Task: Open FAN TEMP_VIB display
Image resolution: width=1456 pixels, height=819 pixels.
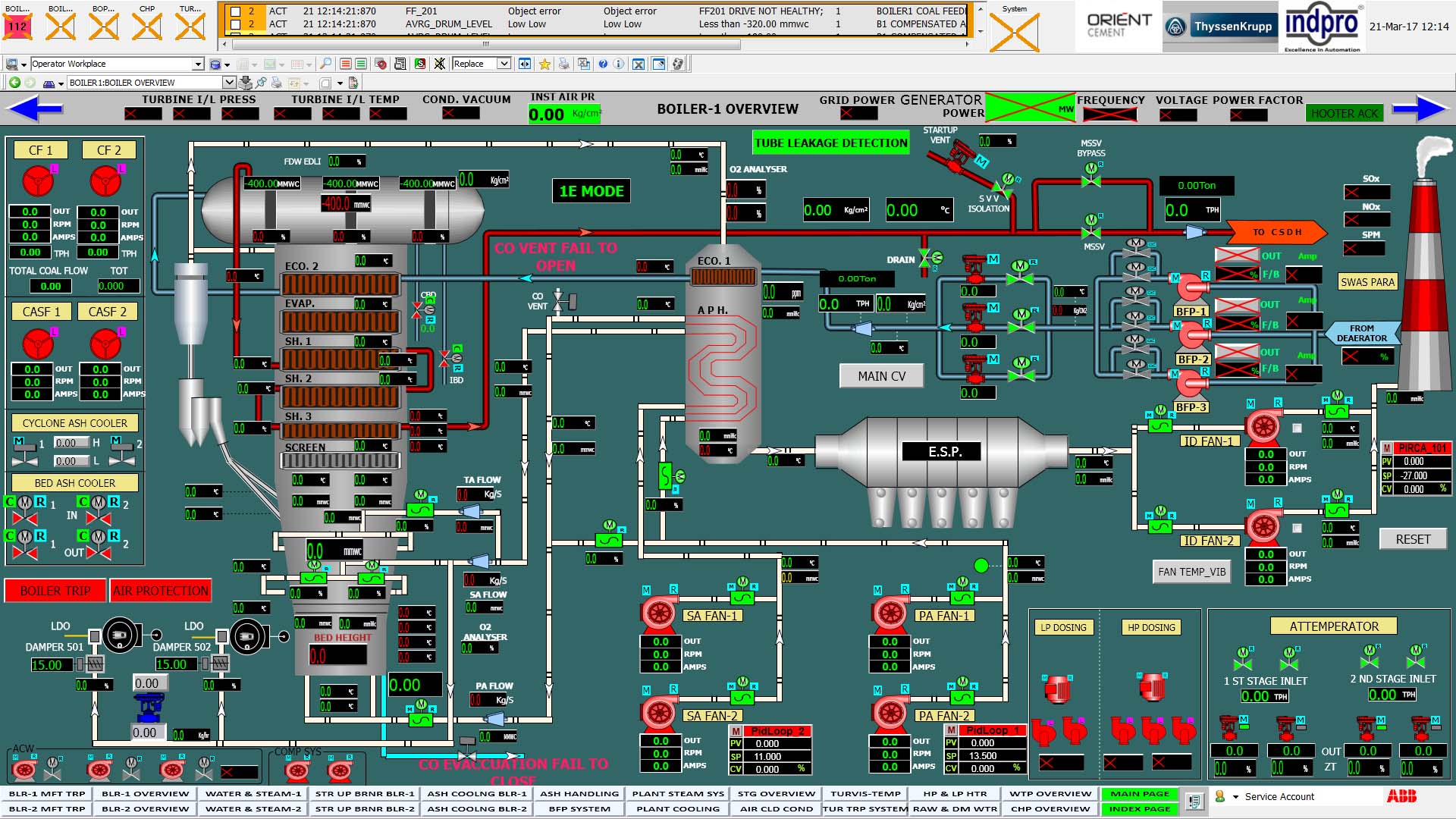Action: (x=1191, y=572)
